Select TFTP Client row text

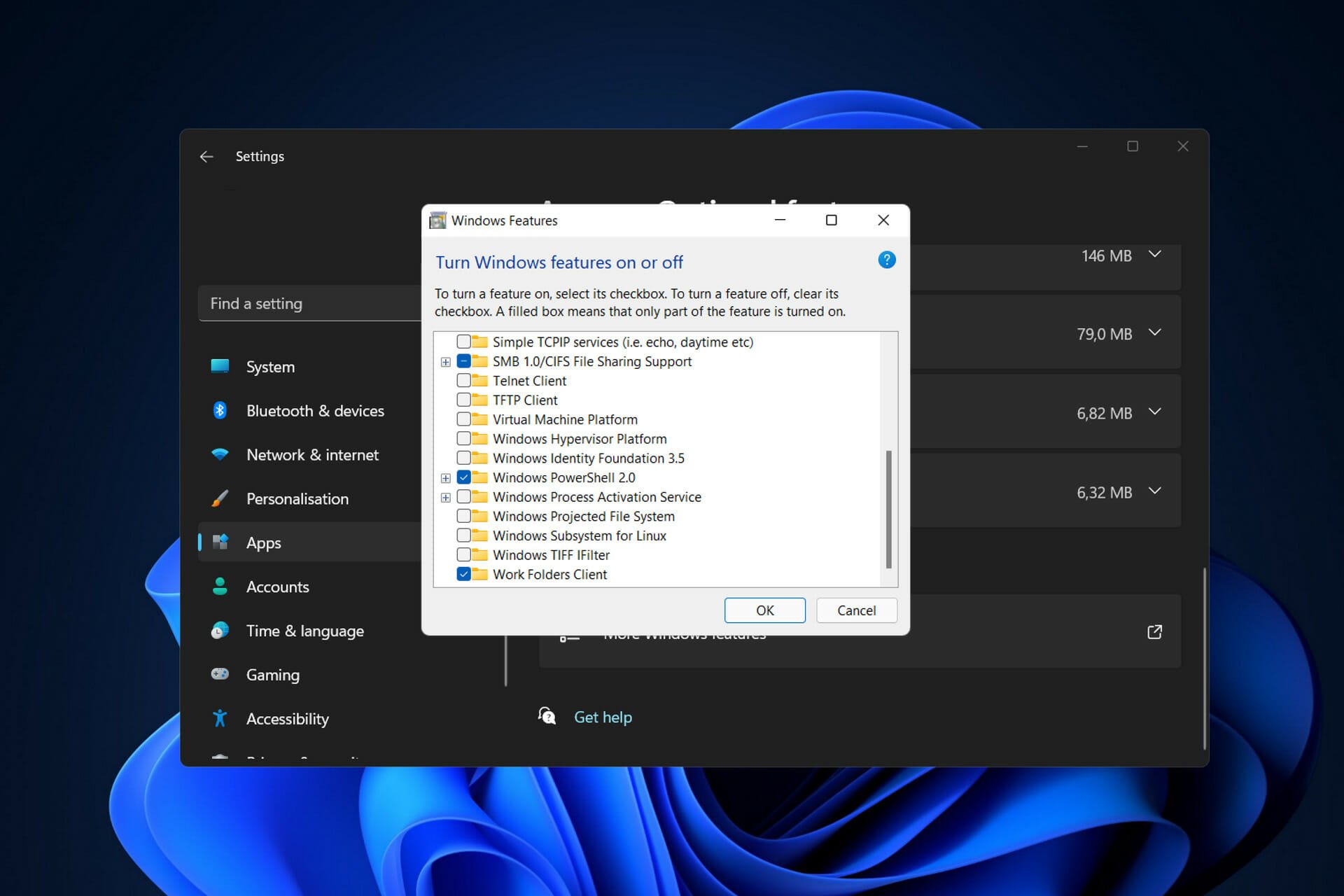coord(525,400)
